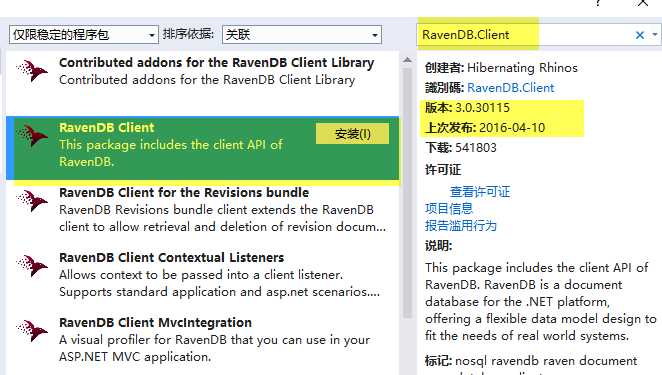Click the 创建者: Hibernating Rhinos text
Screen dimensions: 662x375
pyautogui.click(x=501, y=68)
